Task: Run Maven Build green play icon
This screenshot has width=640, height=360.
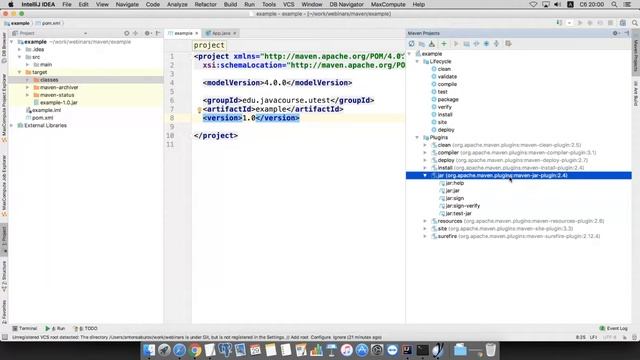Action: click(456, 44)
